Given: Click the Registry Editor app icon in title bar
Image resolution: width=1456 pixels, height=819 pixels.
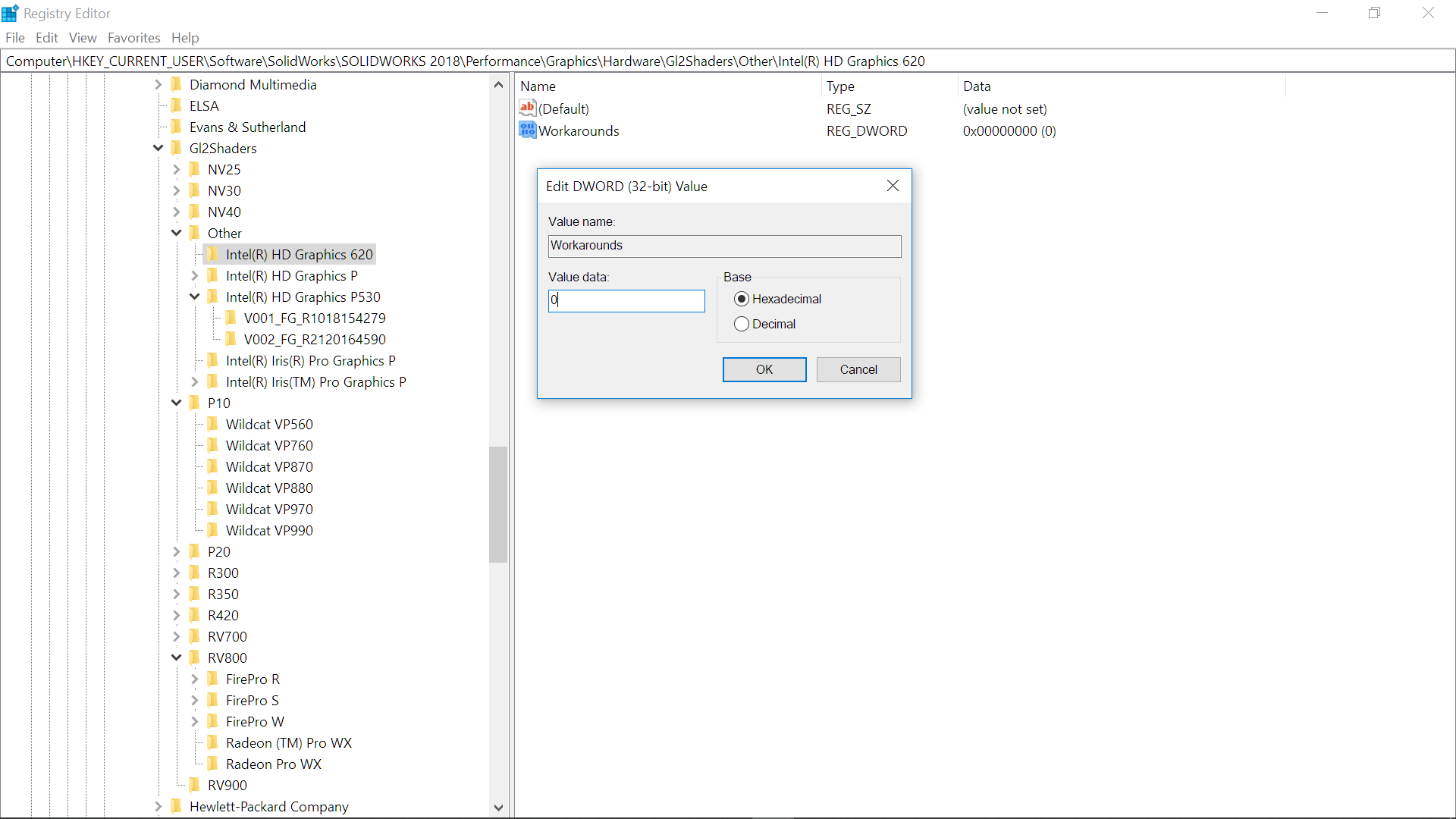Looking at the screenshot, I should [x=10, y=13].
